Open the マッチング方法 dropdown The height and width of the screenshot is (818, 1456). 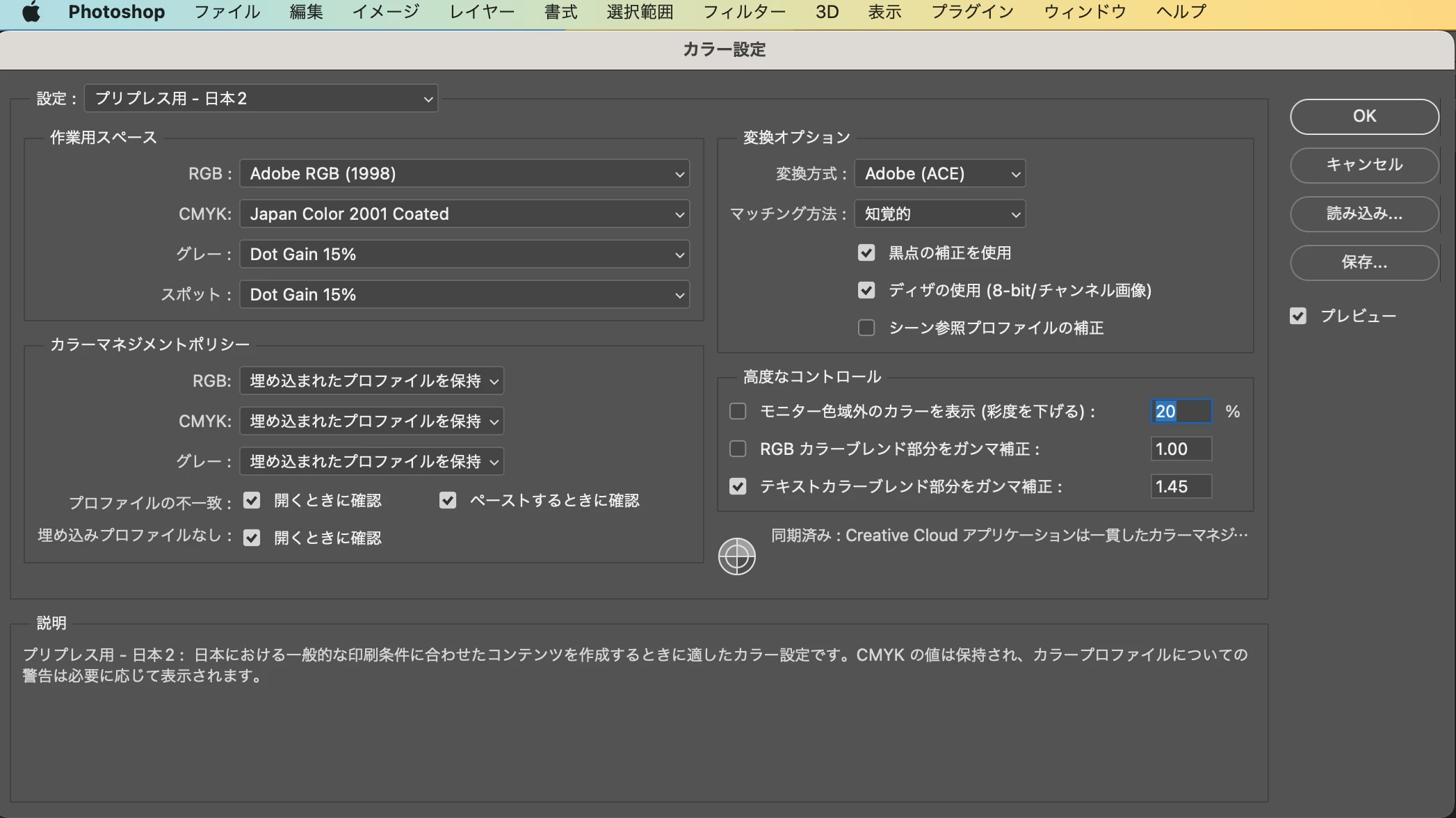pyautogui.click(x=939, y=214)
